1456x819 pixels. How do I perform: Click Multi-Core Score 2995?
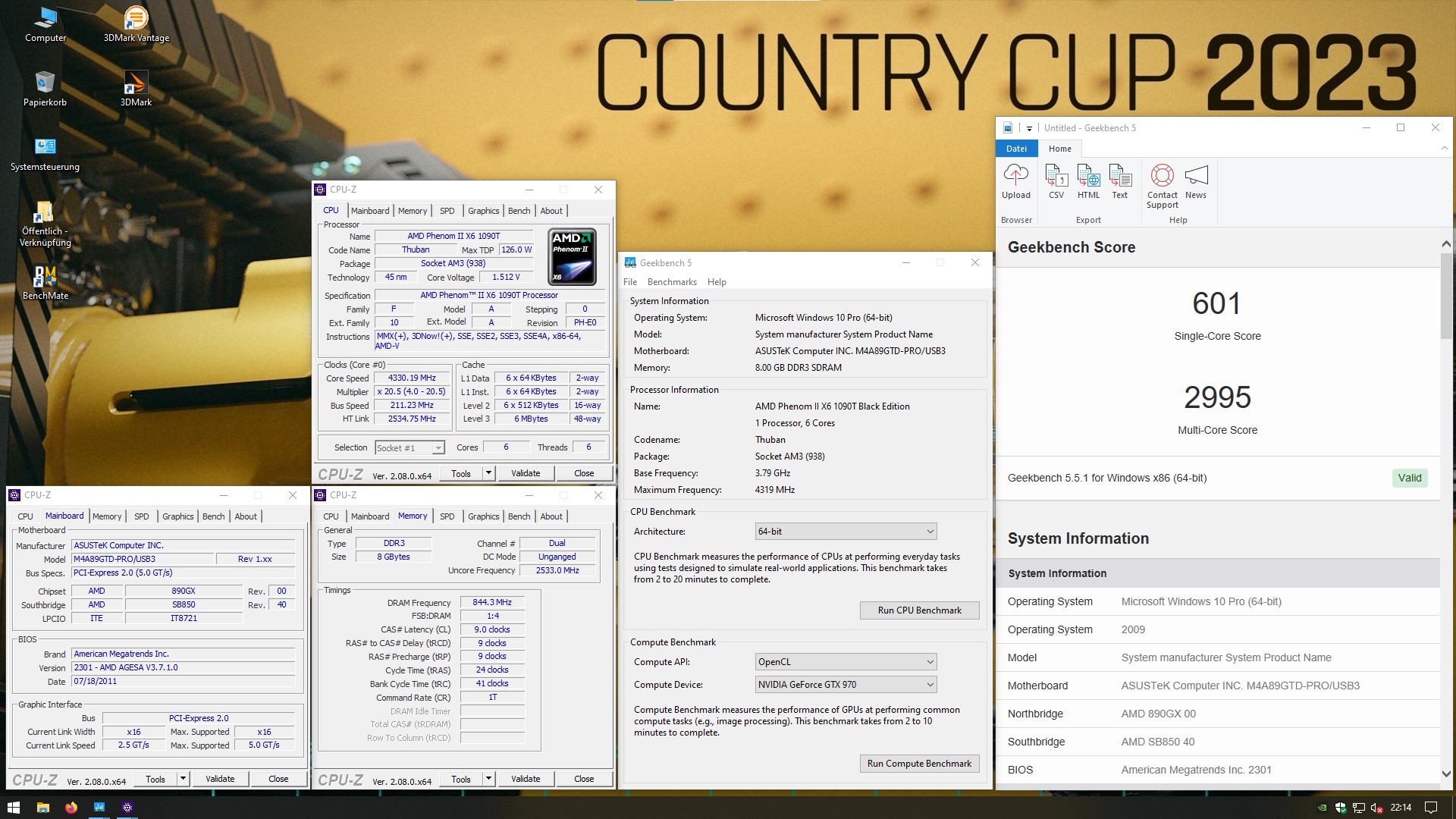tap(1217, 397)
